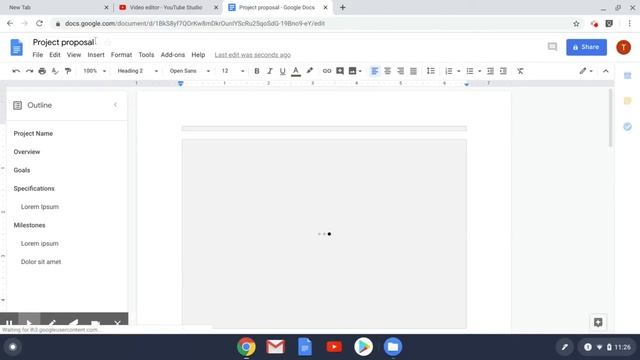
Task: Open comment history
Action: [x=552, y=47]
